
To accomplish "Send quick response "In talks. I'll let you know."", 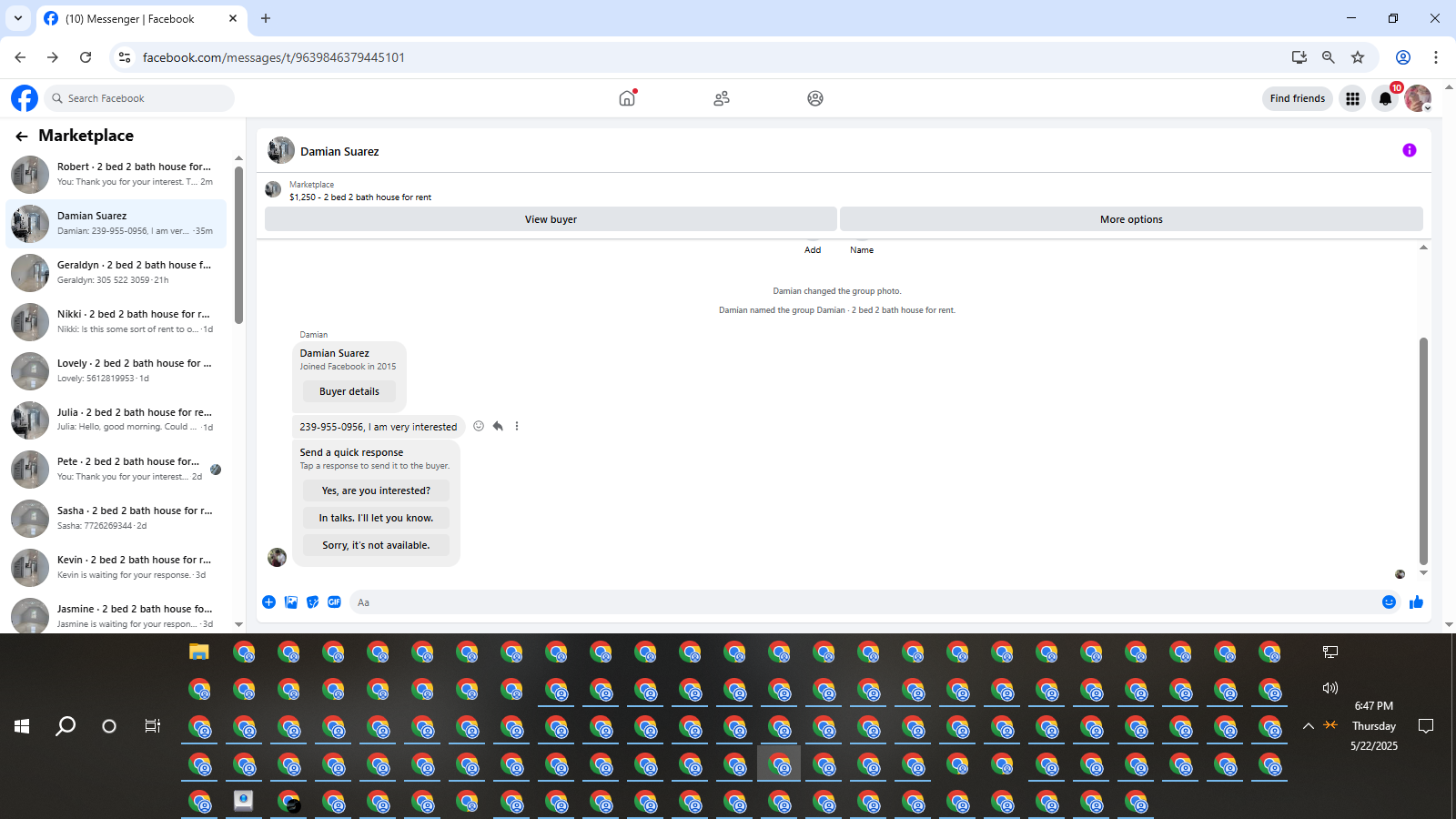I will click(x=376, y=518).
